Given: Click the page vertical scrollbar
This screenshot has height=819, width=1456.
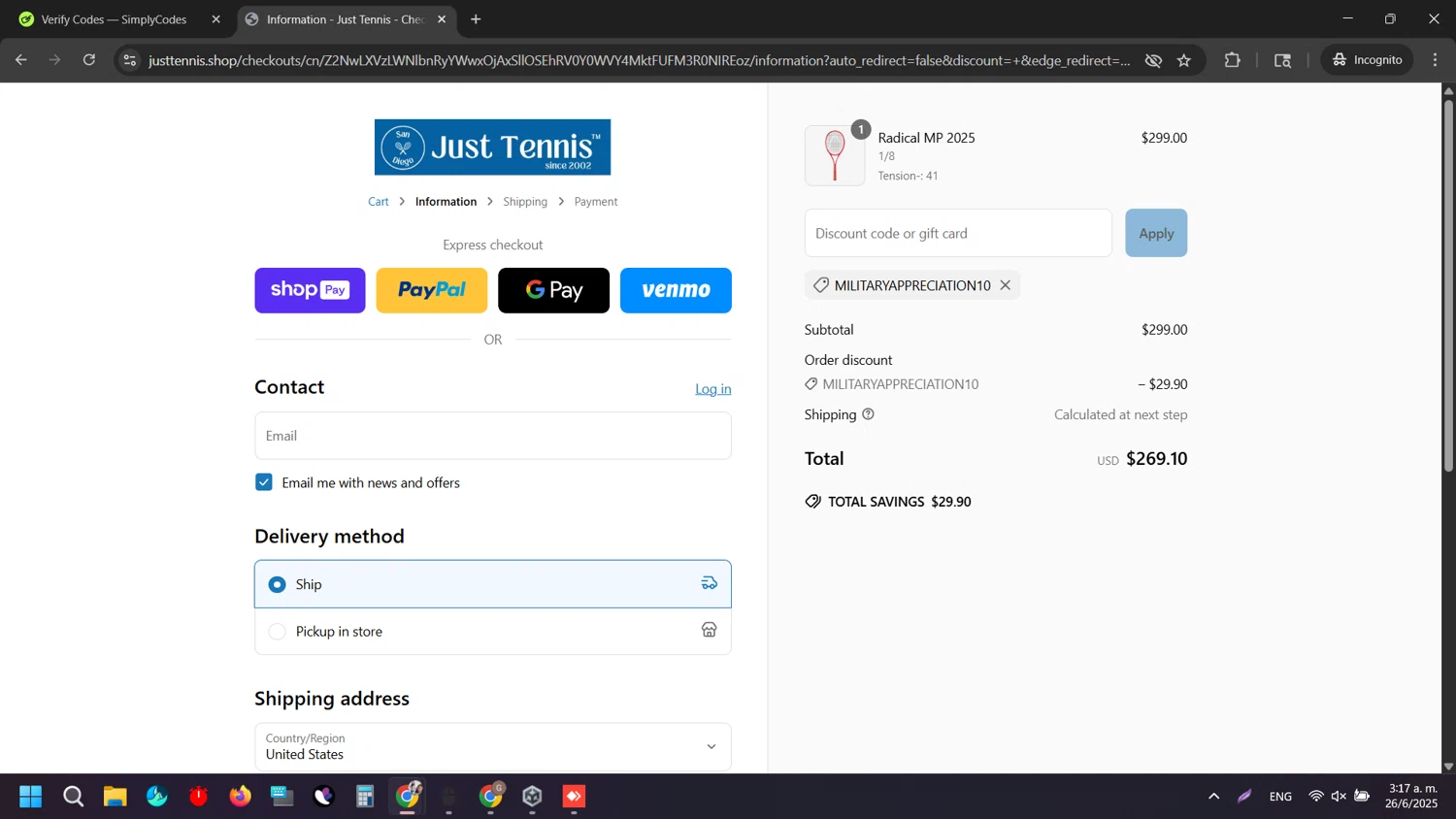Looking at the screenshot, I should 1448,286.
